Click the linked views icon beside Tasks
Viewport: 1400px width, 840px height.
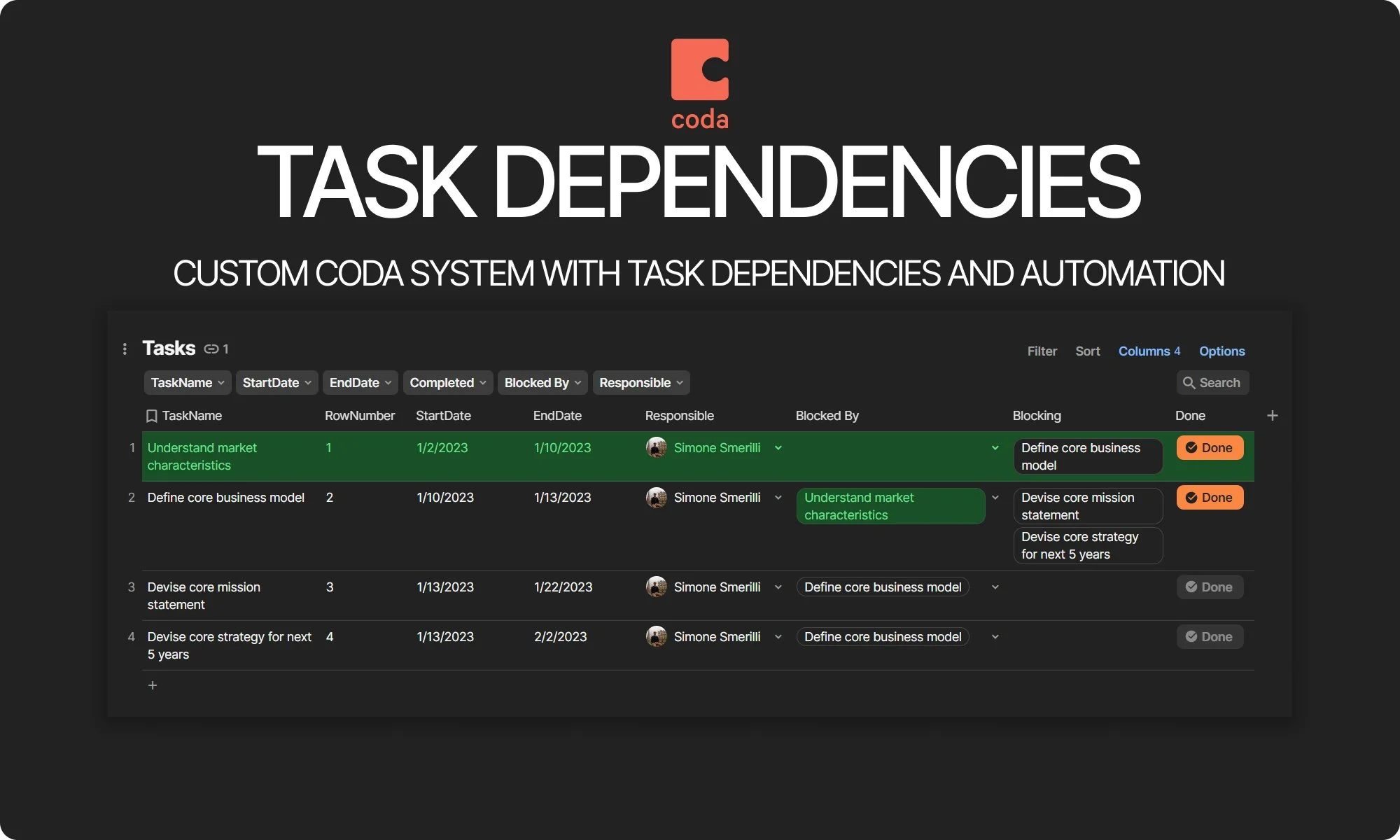click(x=211, y=349)
